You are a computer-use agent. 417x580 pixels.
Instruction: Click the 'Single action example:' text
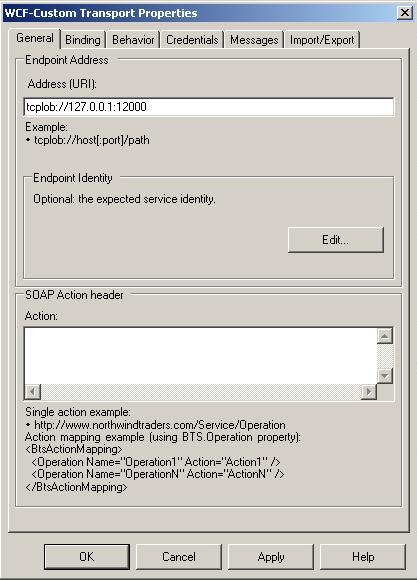[x=78, y=412]
